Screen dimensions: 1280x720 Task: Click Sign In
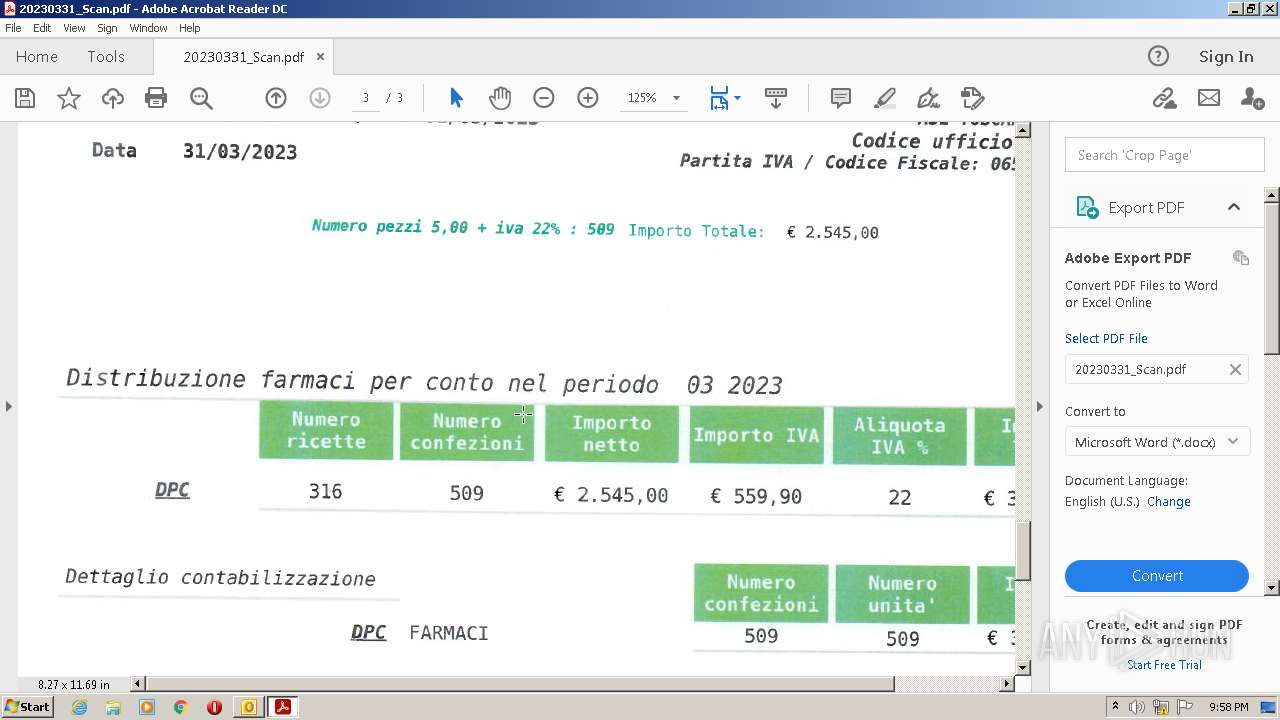(1226, 57)
